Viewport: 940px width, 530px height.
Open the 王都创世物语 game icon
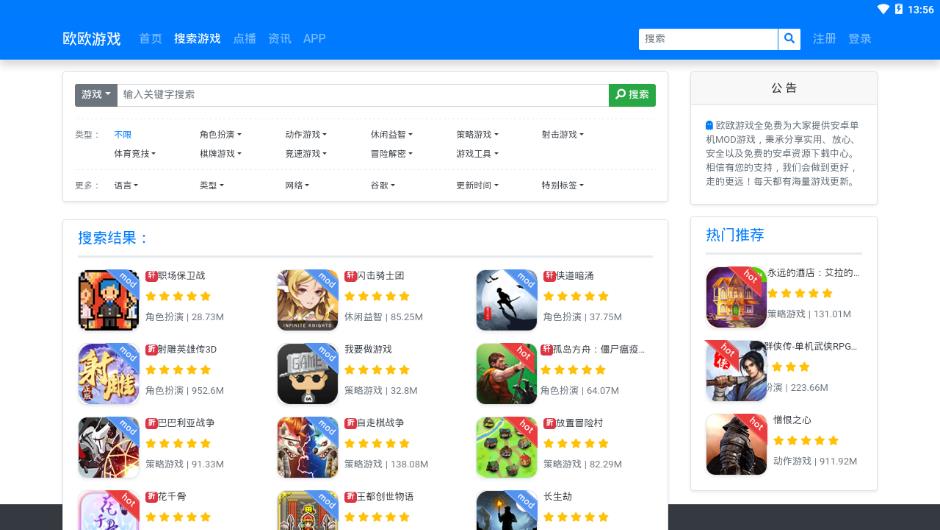coord(308,510)
